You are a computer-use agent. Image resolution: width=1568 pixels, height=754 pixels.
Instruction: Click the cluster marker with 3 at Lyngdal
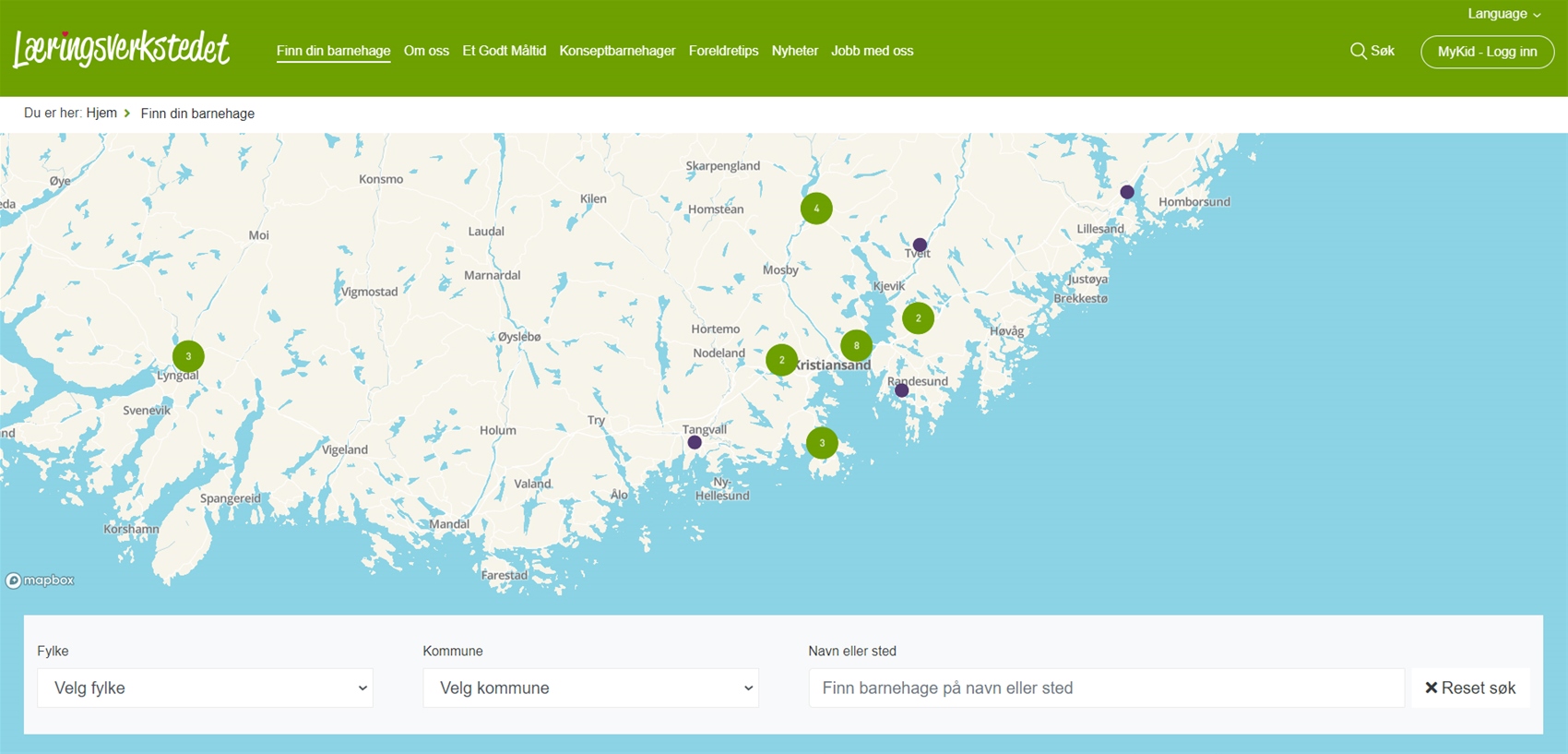pos(188,356)
